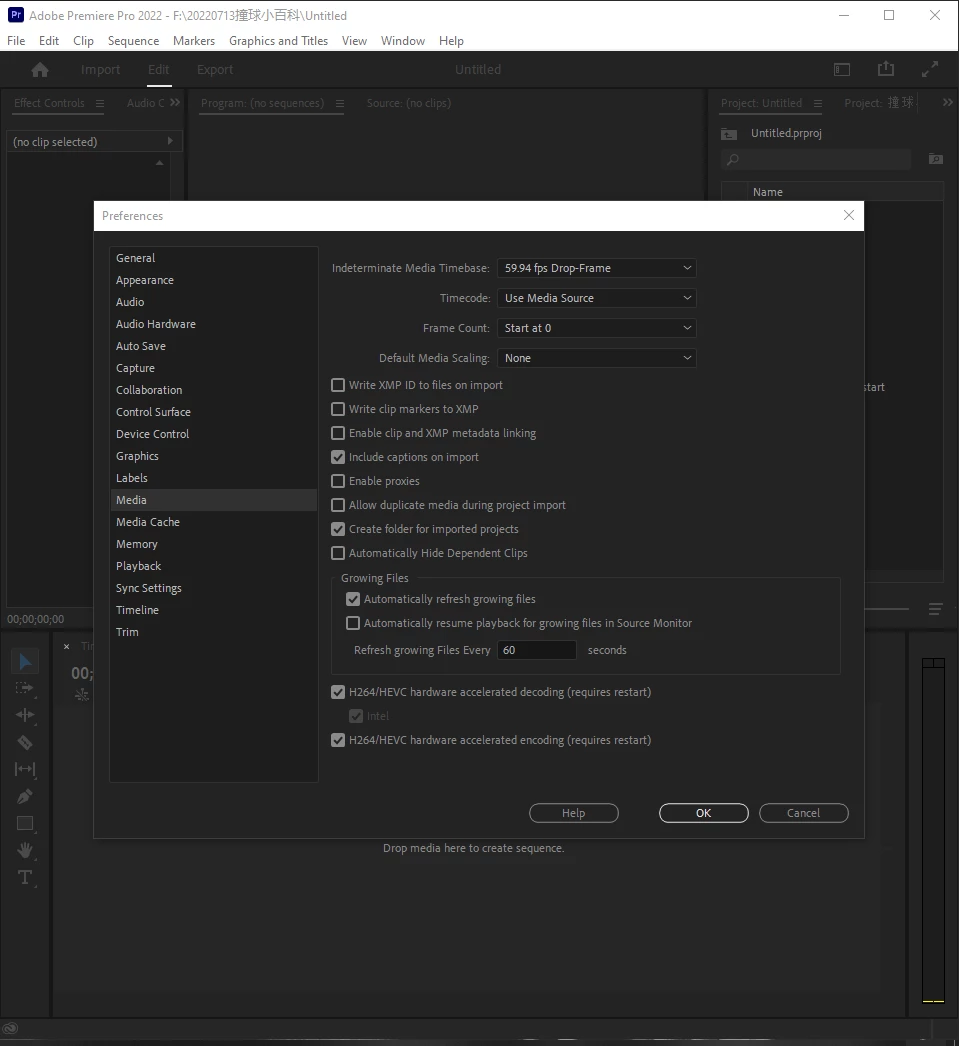Screen dimensions: 959x1046
Task: Close the Preferences dialog with X
Action: [848, 215]
